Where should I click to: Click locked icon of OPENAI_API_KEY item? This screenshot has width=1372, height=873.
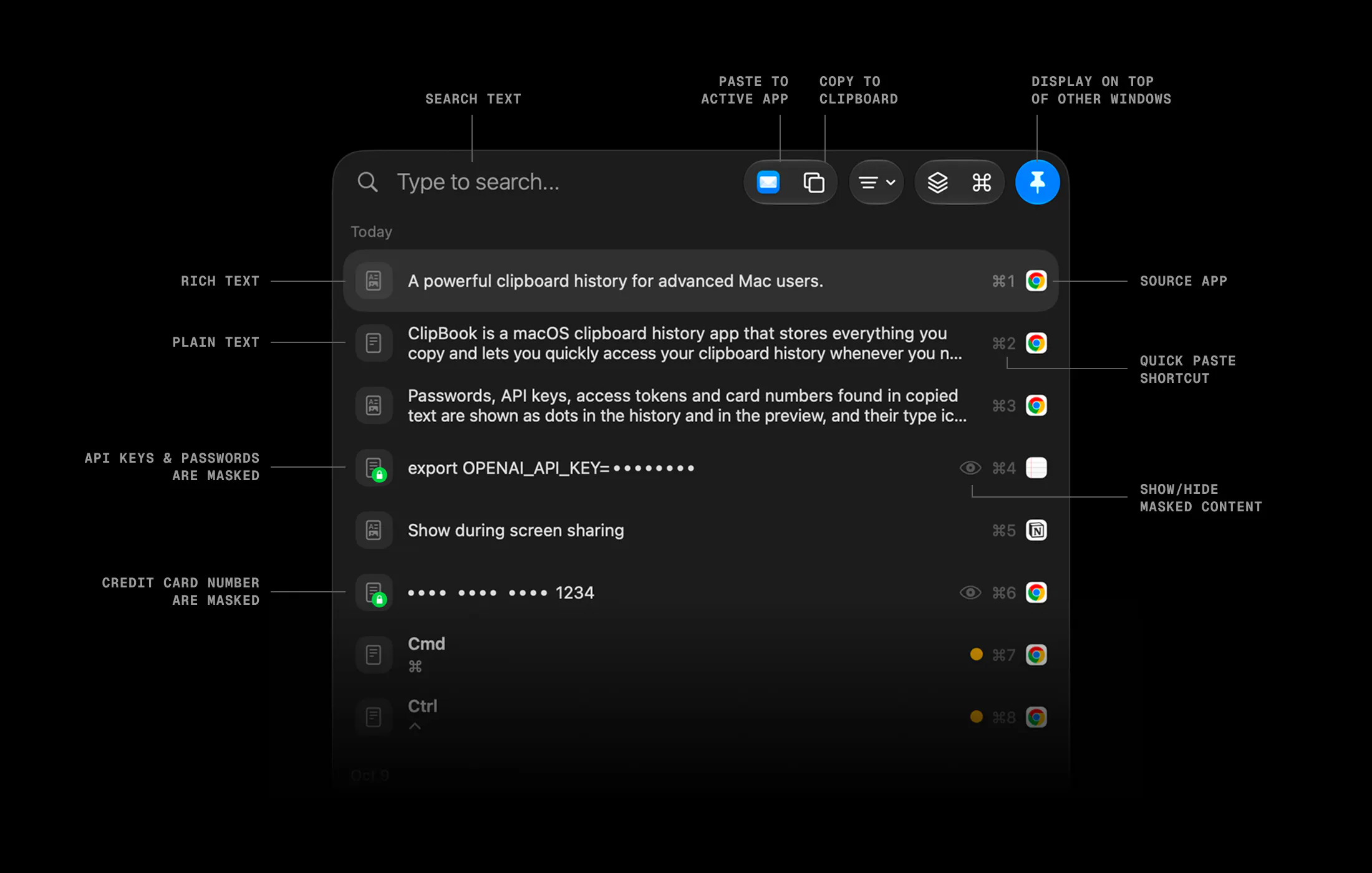point(374,468)
